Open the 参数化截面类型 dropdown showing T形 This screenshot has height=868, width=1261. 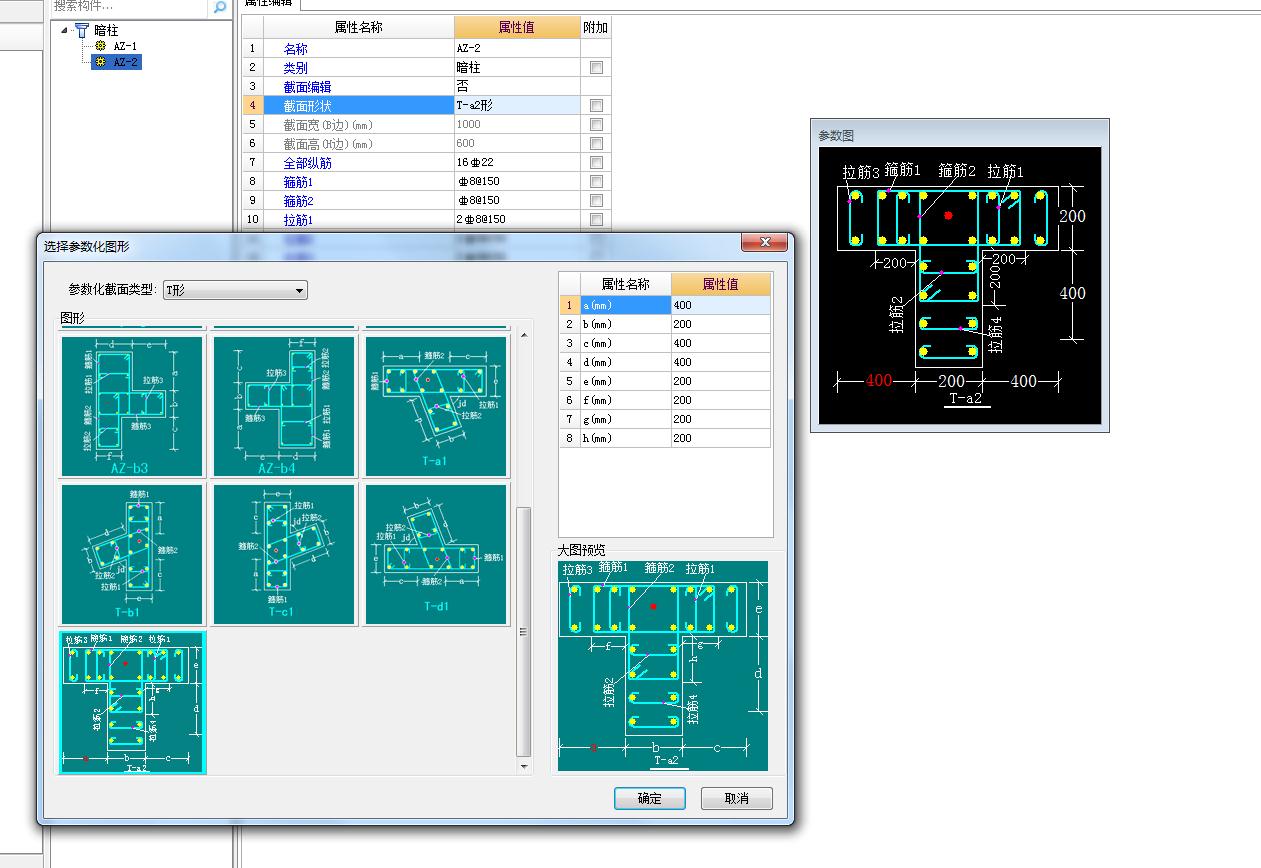235,290
